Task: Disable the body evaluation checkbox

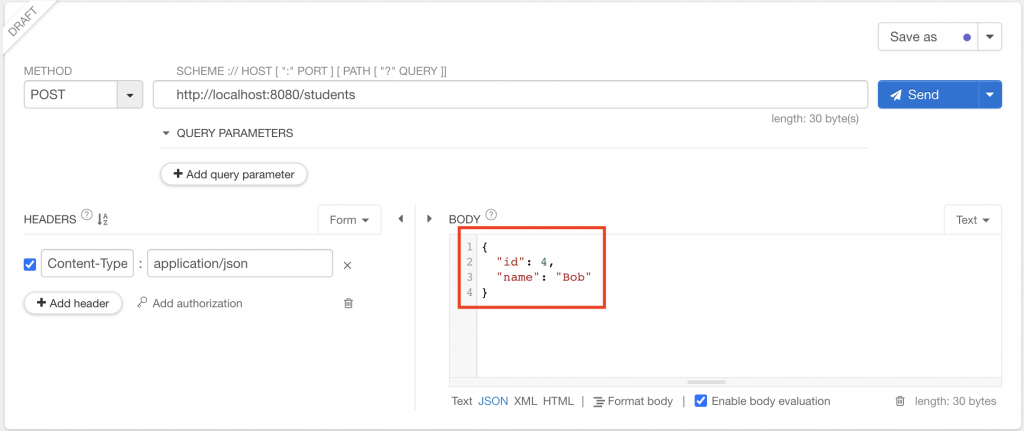Action: 701,401
